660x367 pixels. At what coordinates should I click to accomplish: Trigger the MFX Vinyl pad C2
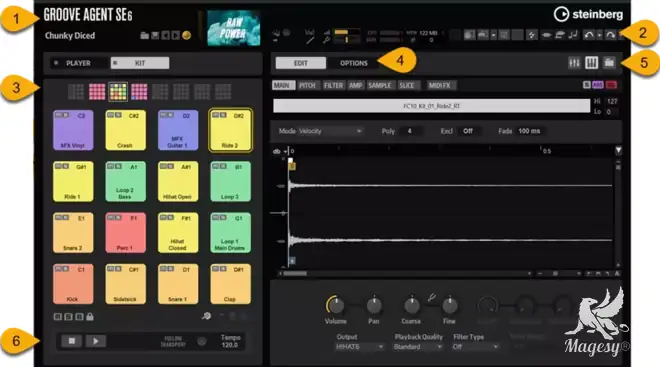click(73, 130)
